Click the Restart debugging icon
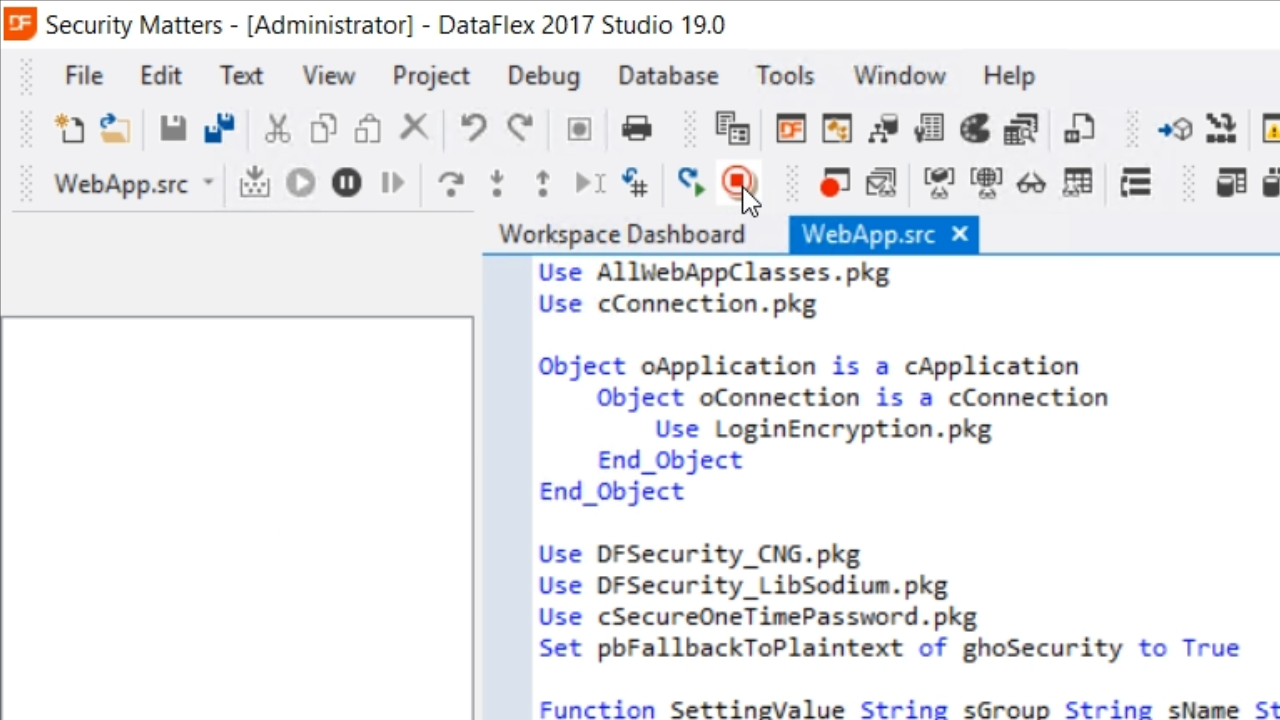The image size is (1280, 720). [690, 182]
